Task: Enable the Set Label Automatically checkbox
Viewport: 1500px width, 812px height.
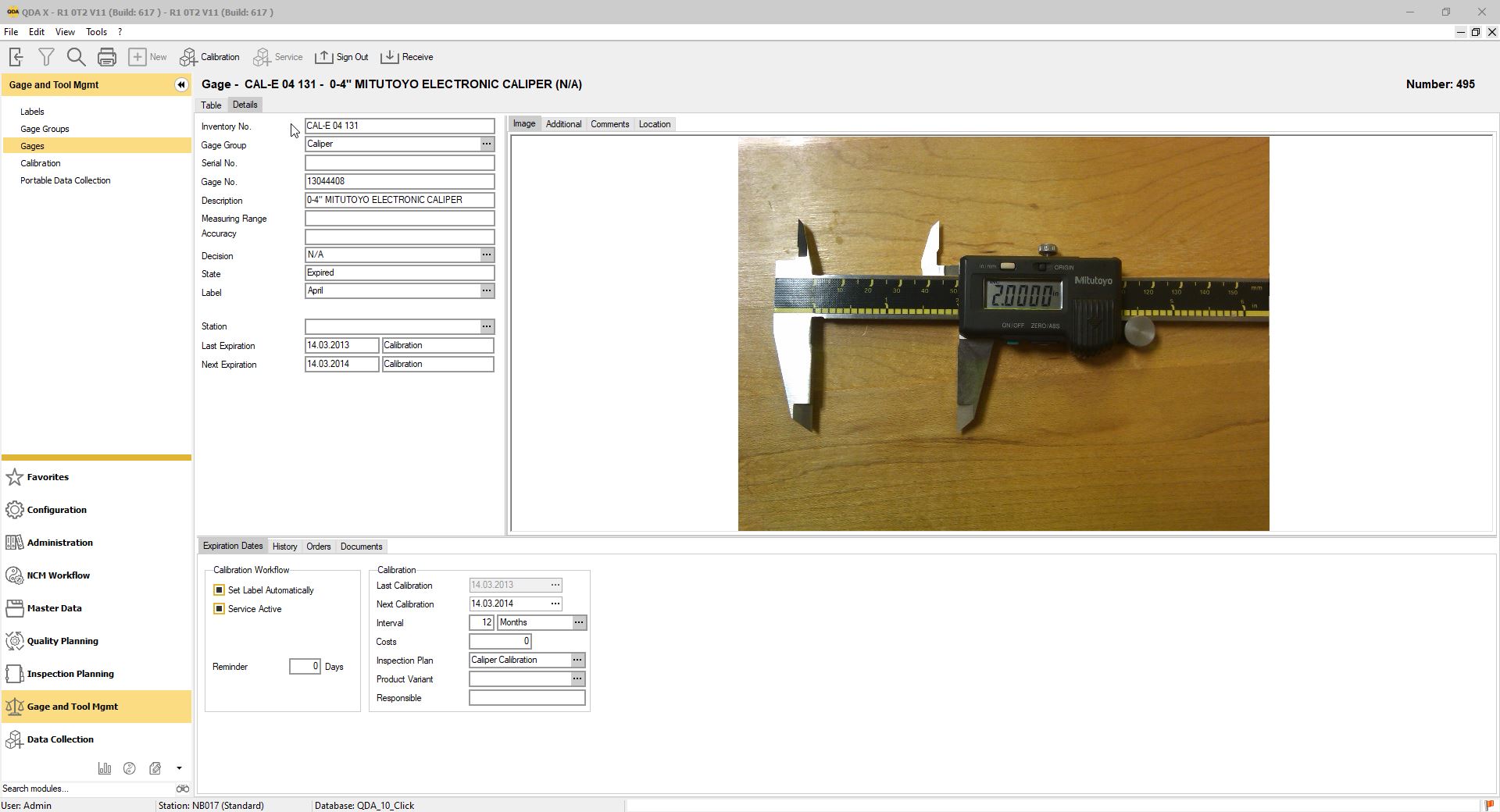Action: (220, 590)
